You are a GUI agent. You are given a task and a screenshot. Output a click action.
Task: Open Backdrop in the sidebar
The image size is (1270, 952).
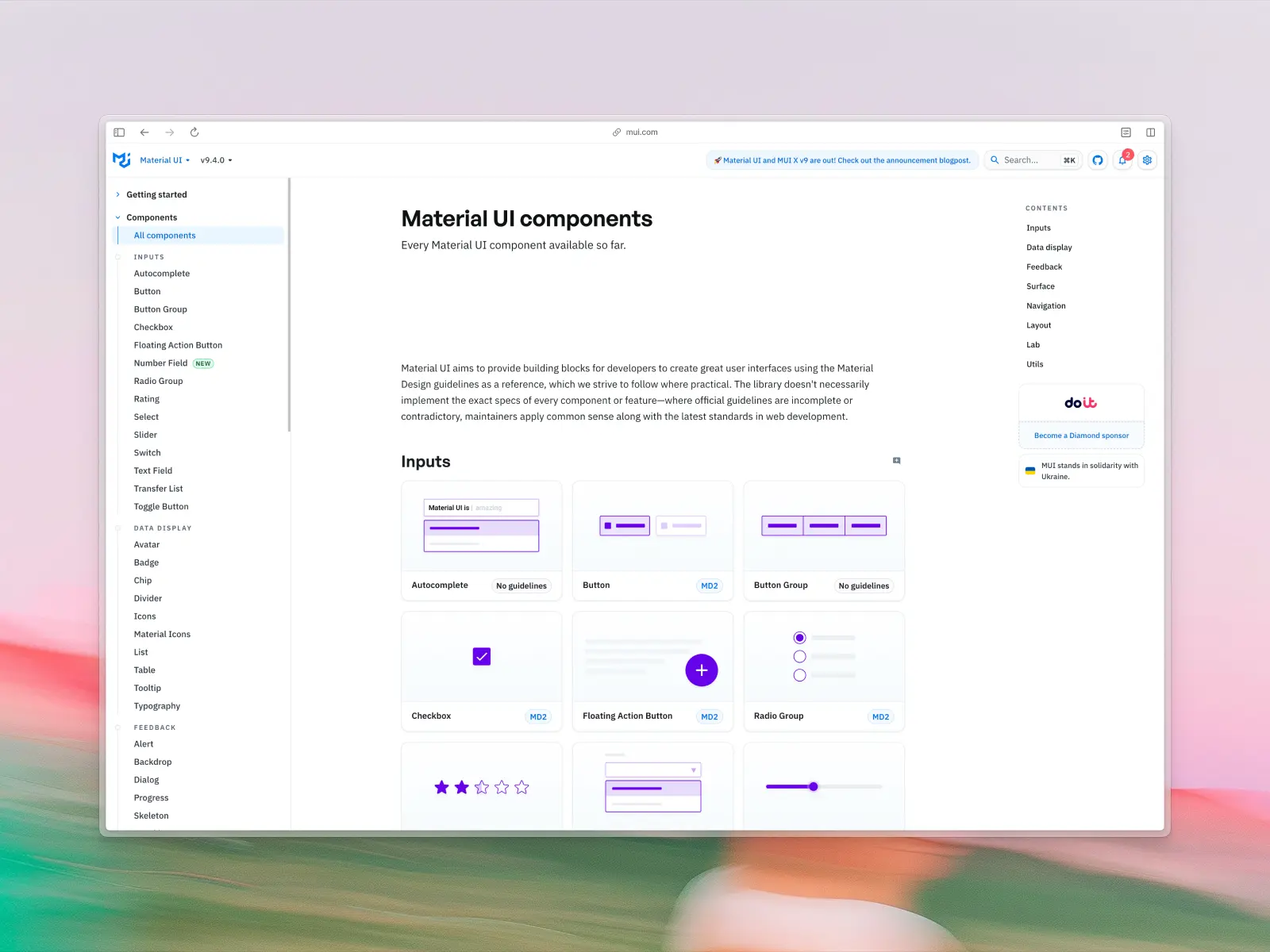tap(152, 762)
